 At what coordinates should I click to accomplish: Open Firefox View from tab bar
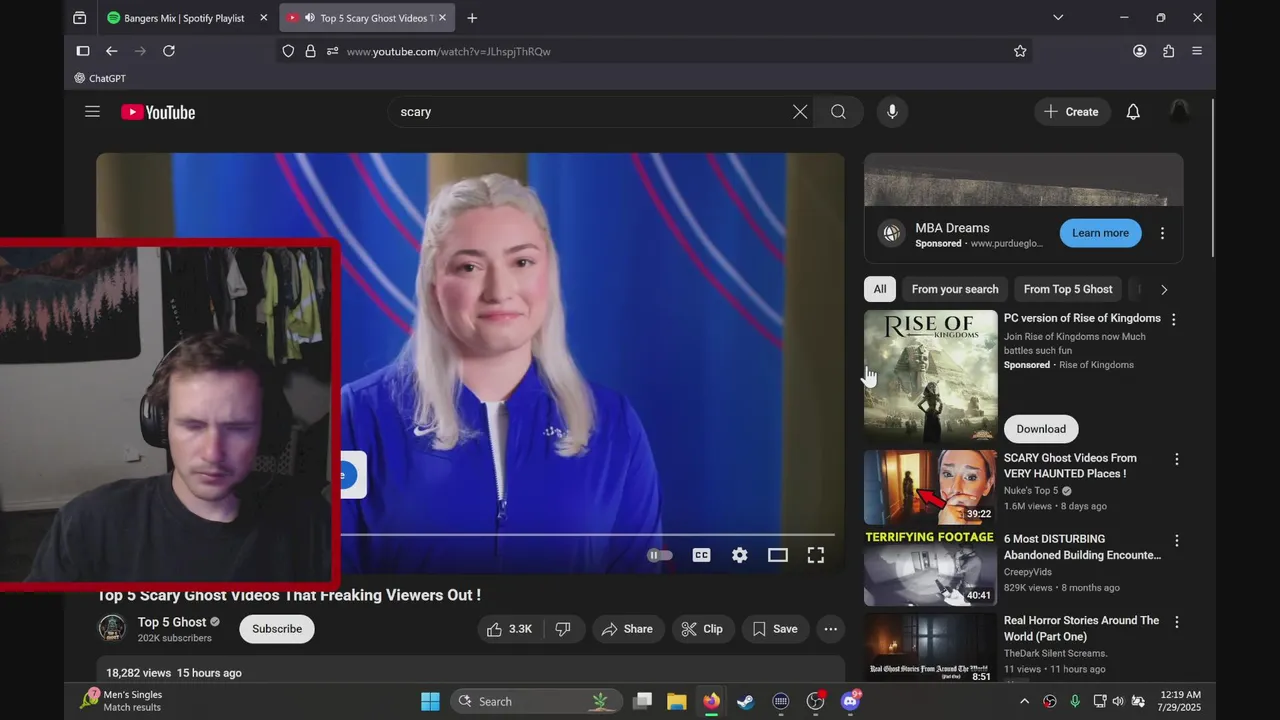pyautogui.click(x=80, y=18)
